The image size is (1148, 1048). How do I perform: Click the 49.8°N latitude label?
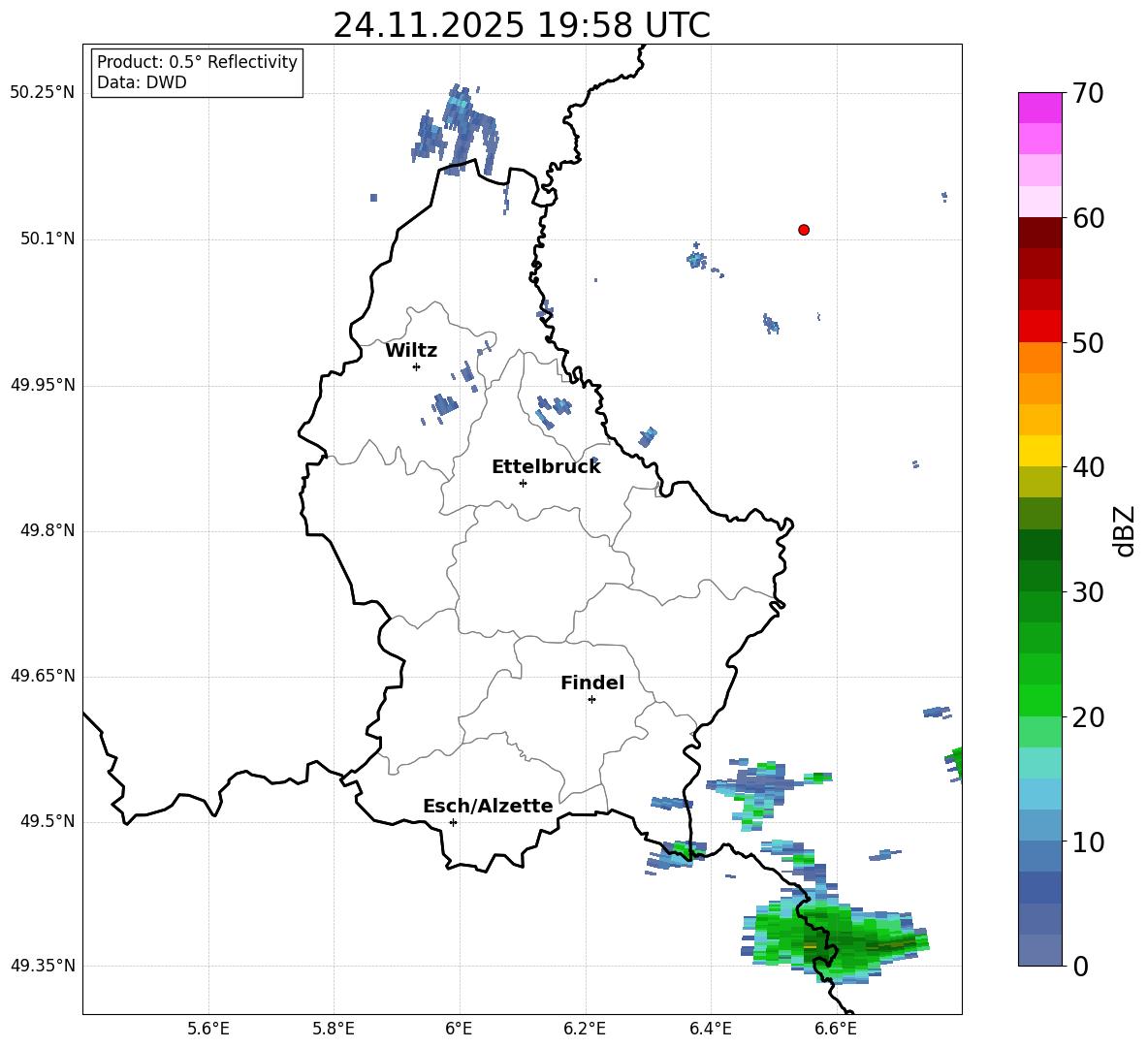tap(48, 530)
